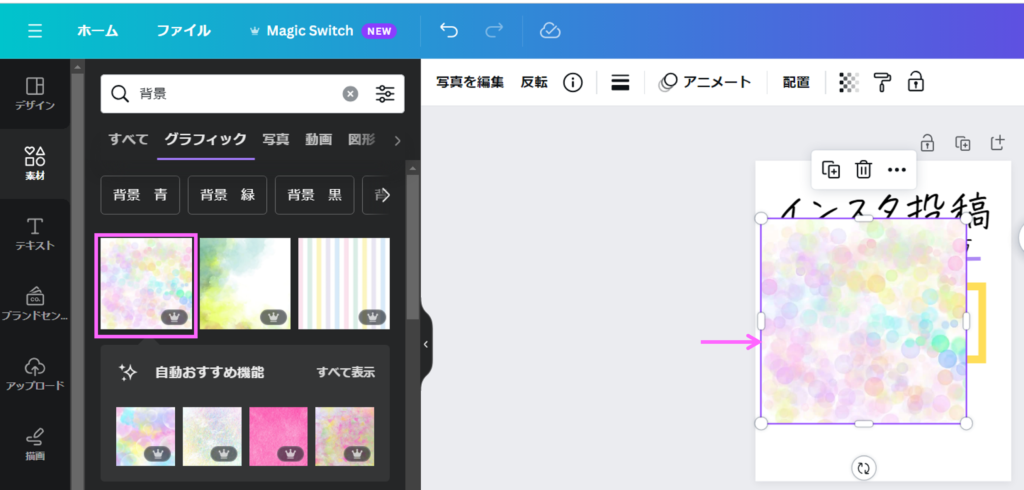Viewport: 1024px width, 490px height.
Task: Select the pink background thumbnail
Action: (x=278, y=437)
